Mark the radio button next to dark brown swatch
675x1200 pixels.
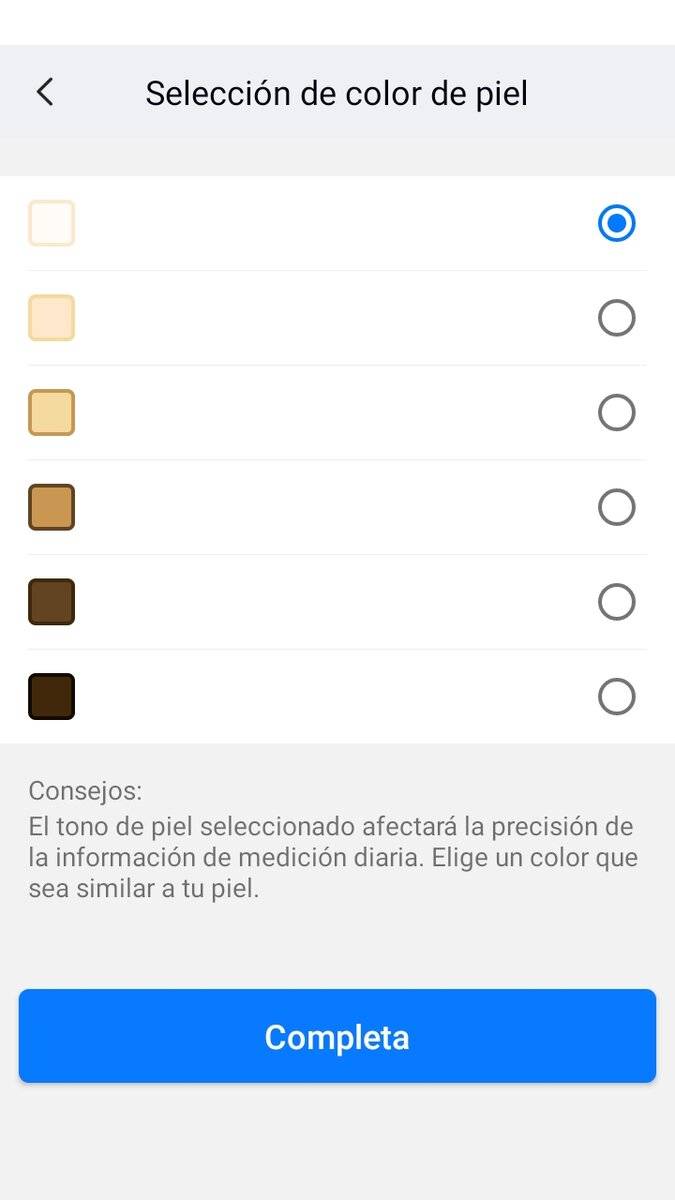(616, 602)
